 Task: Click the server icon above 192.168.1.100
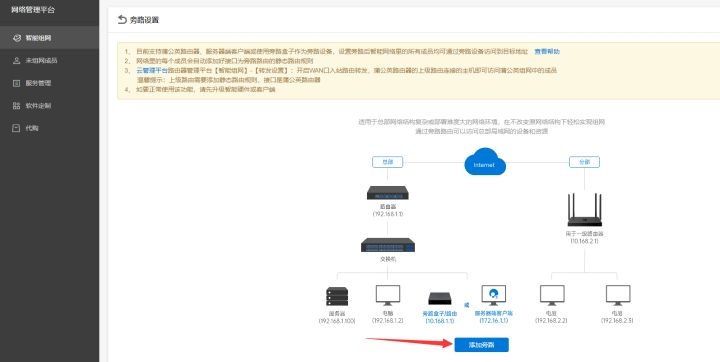(x=337, y=296)
